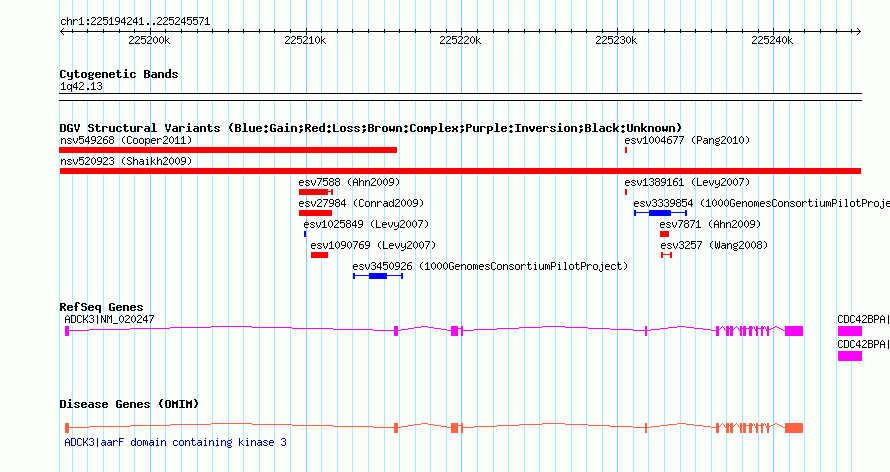Click the upper CDC42BPA gene label
The image size is (890, 472).
coord(863,319)
